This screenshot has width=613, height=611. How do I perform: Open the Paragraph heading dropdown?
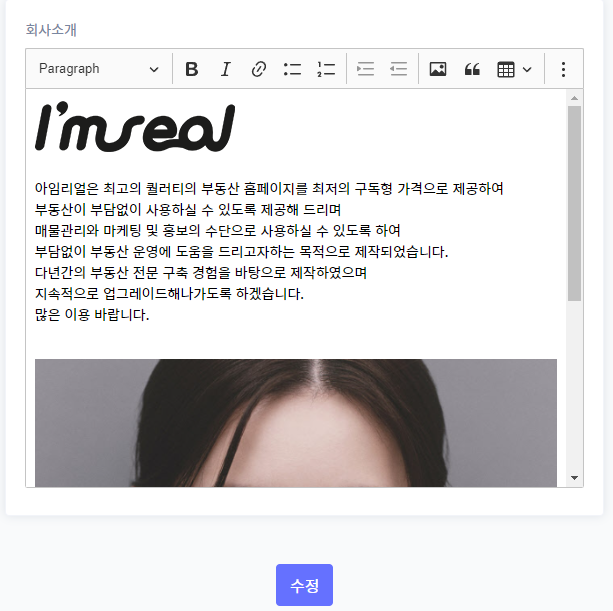point(99,69)
